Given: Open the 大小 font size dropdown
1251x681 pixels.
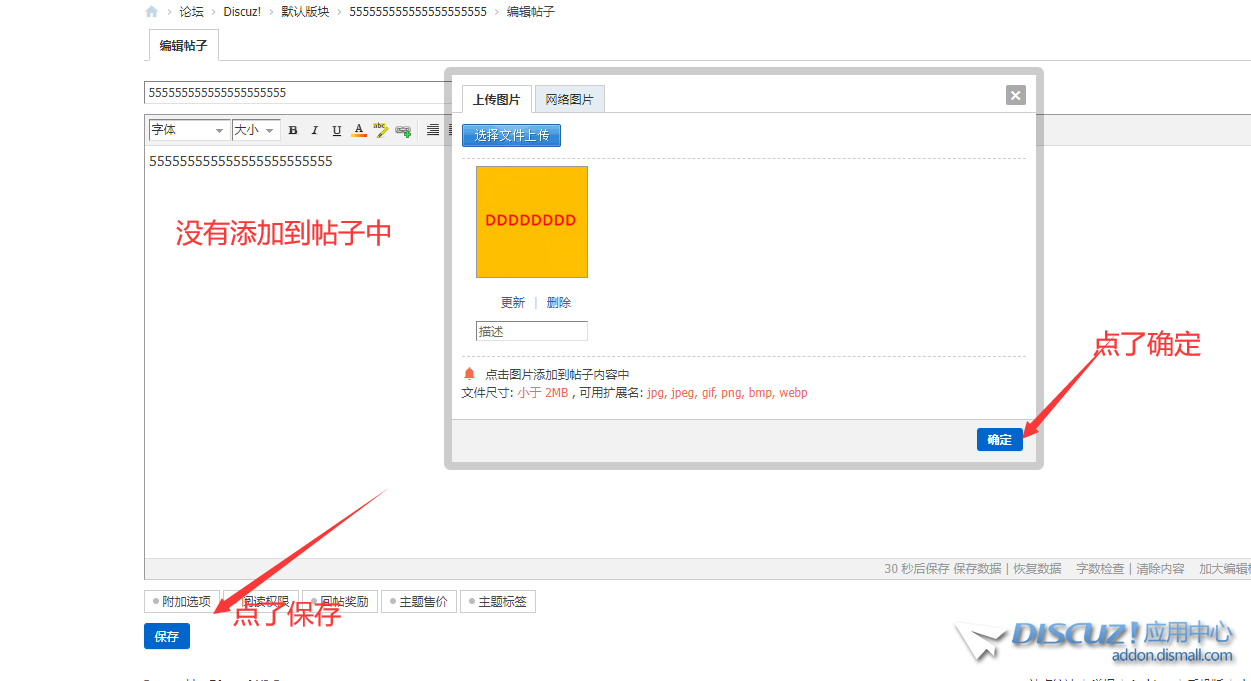Looking at the screenshot, I should pos(254,130).
